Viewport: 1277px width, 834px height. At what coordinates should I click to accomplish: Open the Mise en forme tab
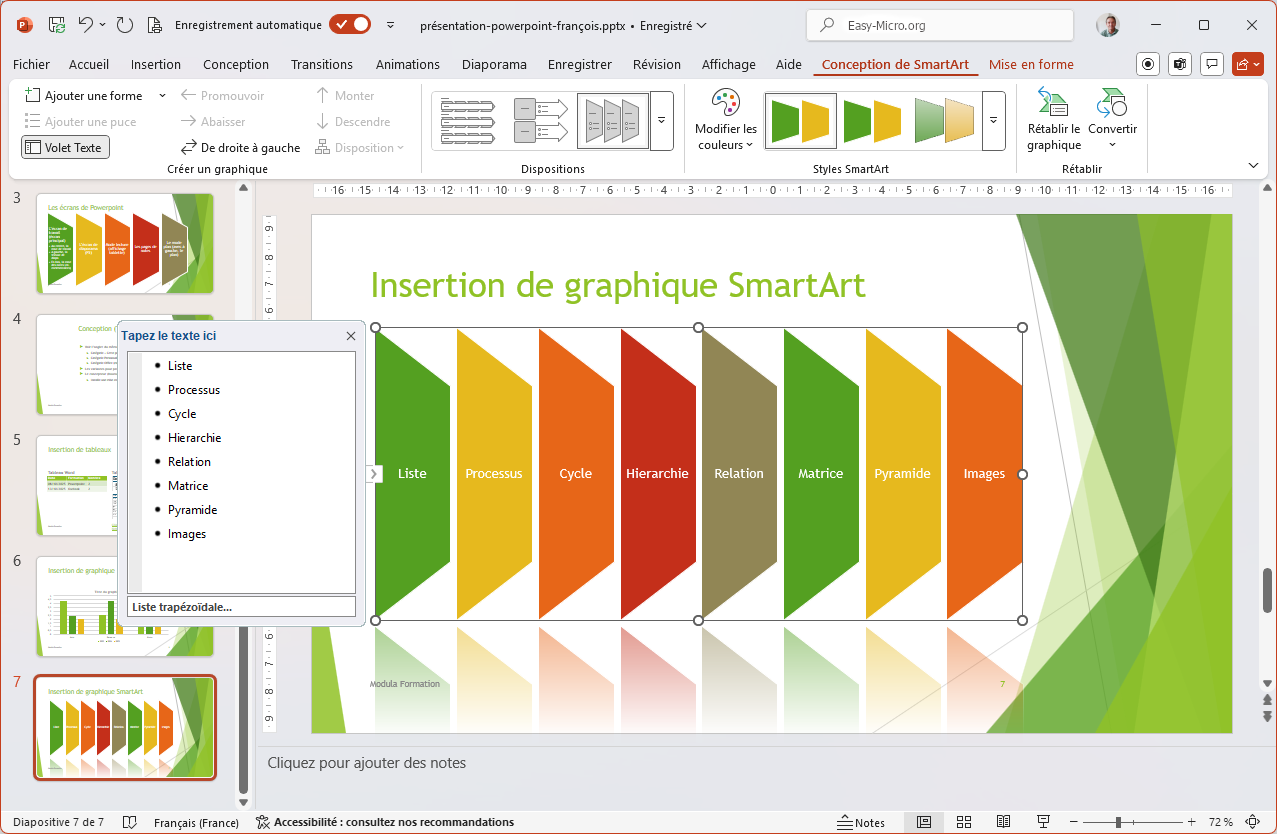pyautogui.click(x=1031, y=64)
